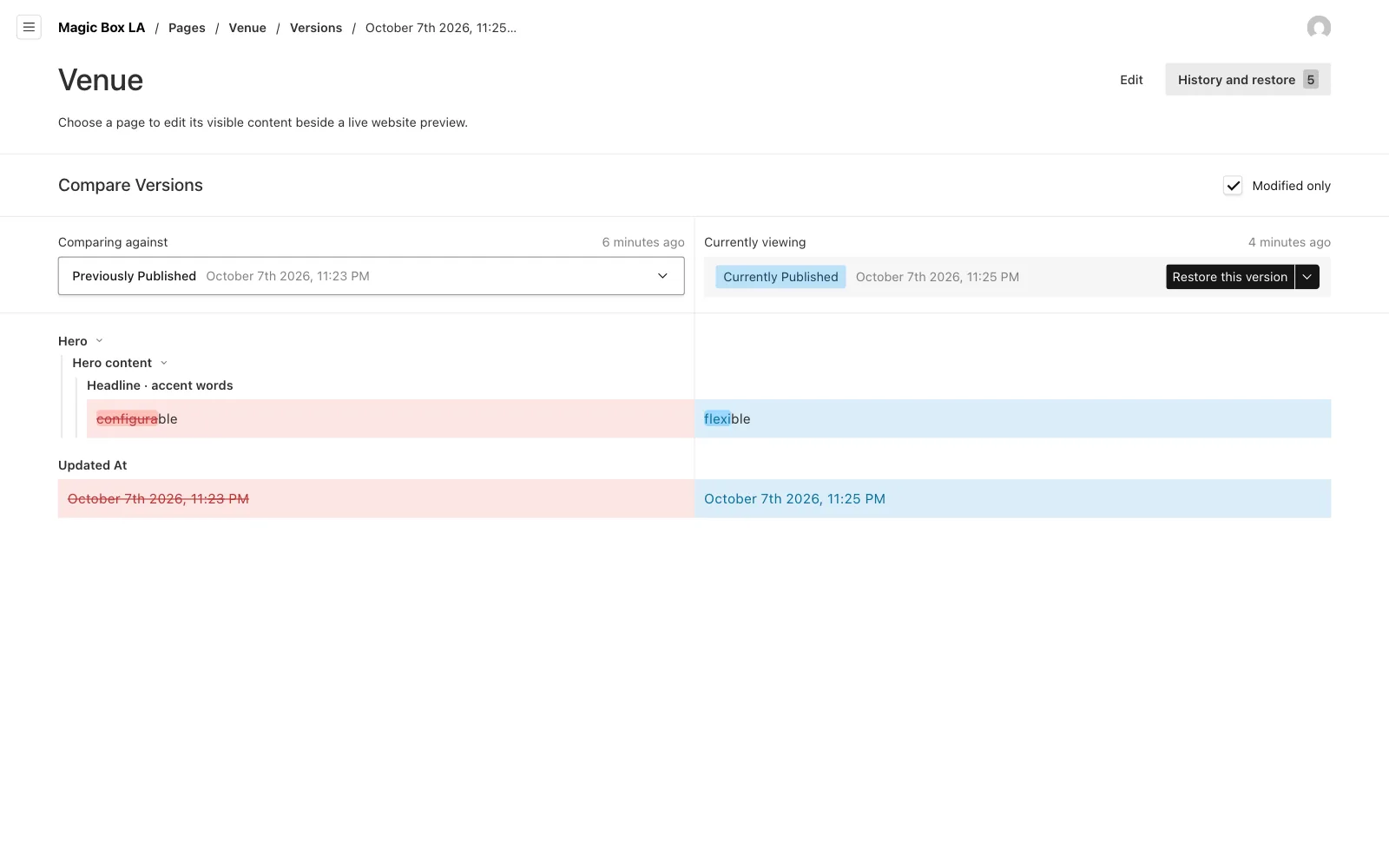Click the version count 5 badge
The height and width of the screenshot is (868, 1389).
pyautogui.click(x=1311, y=80)
